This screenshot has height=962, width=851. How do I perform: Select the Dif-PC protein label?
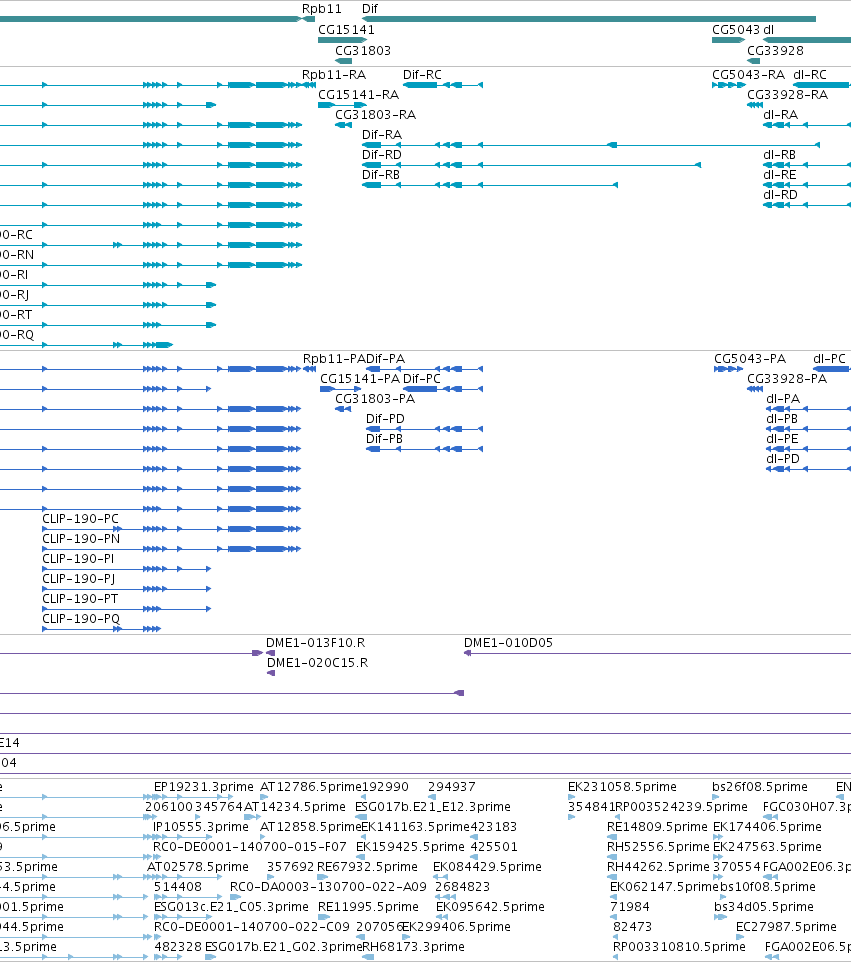[422, 379]
